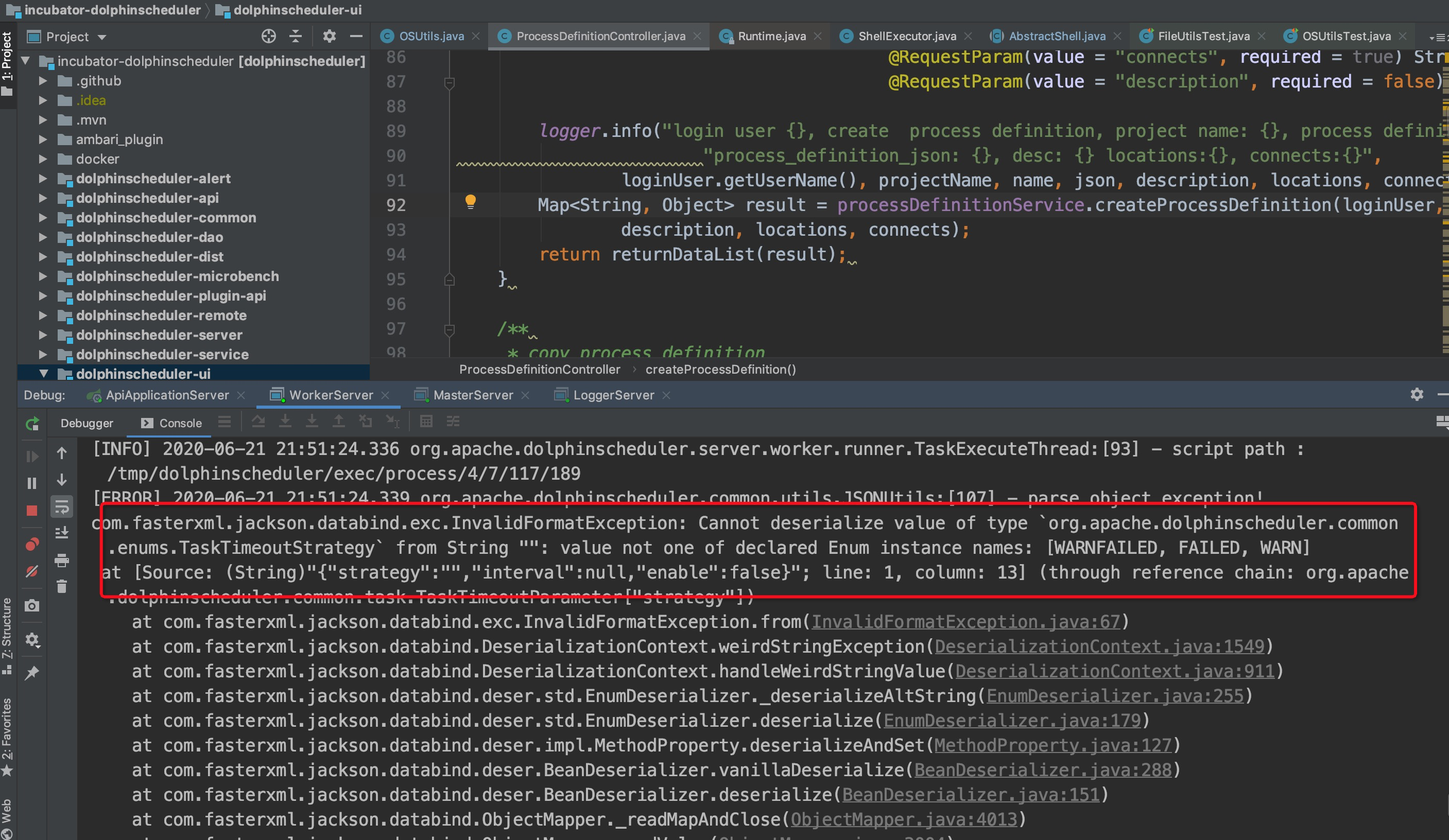
Task: Open View Breakpoints double red circles
Action: point(32,544)
